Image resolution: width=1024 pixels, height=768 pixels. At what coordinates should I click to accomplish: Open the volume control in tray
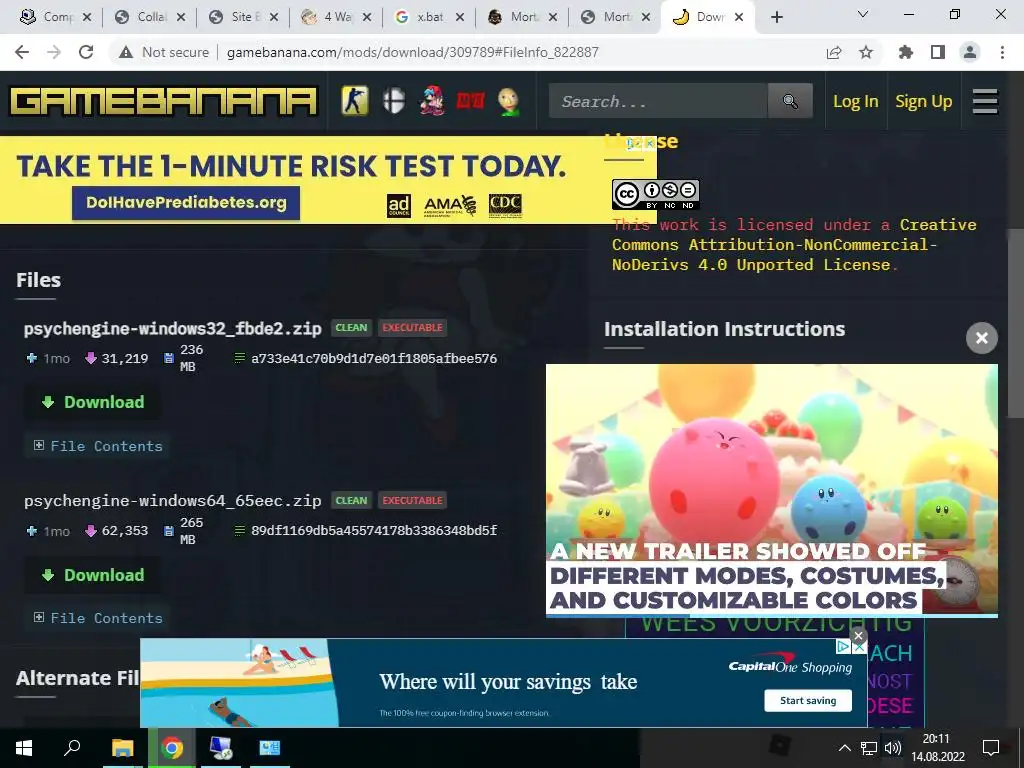point(892,748)
